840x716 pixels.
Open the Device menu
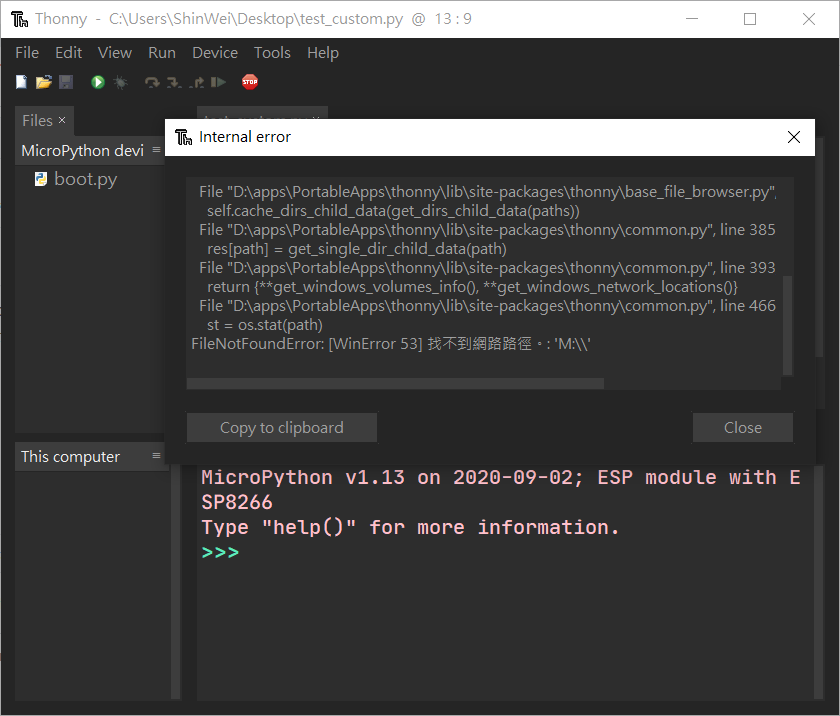coord(214,52)
